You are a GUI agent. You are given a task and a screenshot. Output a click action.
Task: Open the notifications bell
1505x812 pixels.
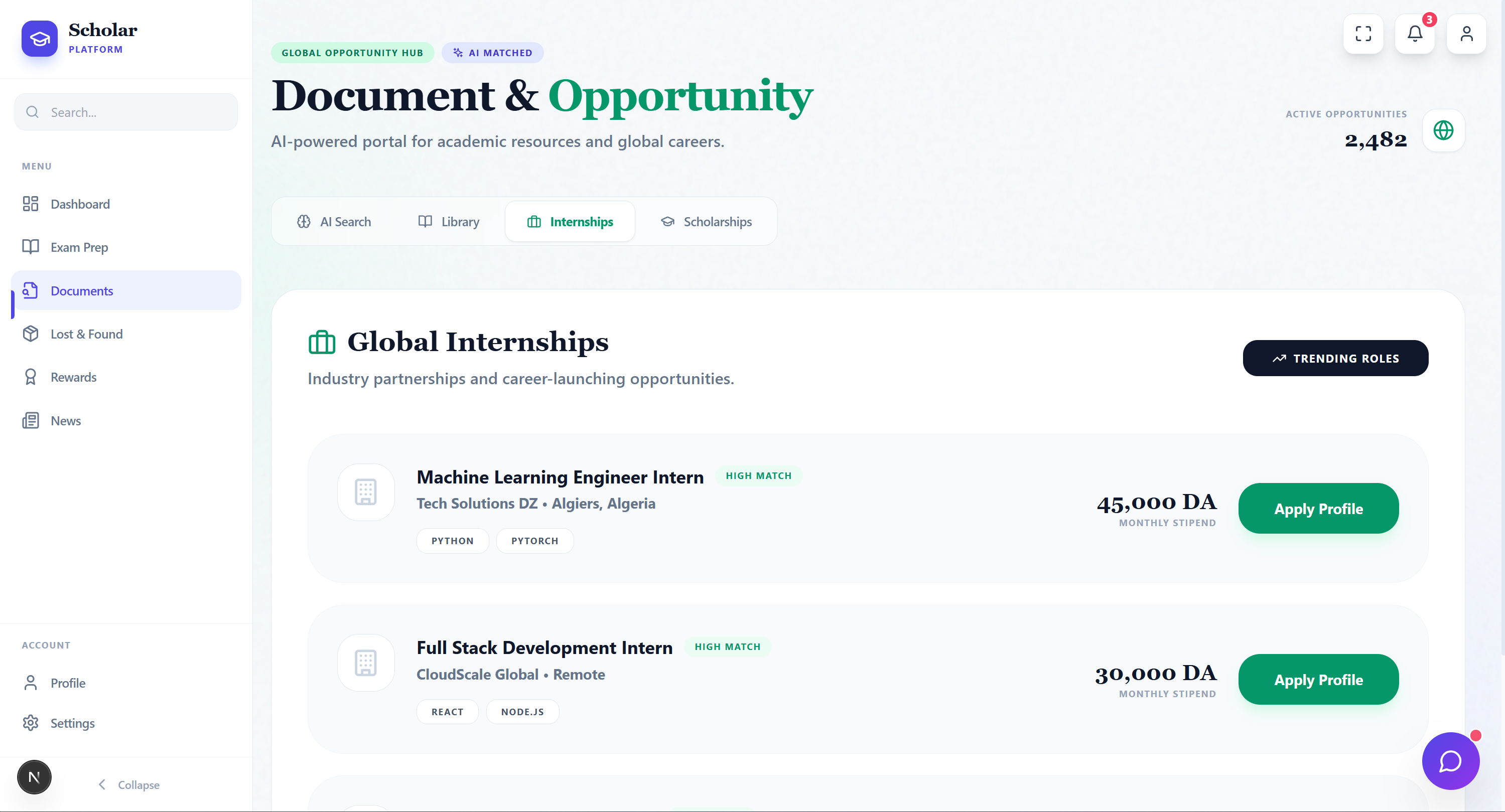1415,34
